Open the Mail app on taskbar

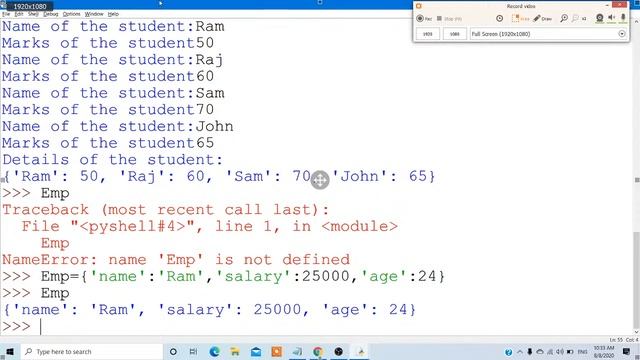tap(256, 351)
